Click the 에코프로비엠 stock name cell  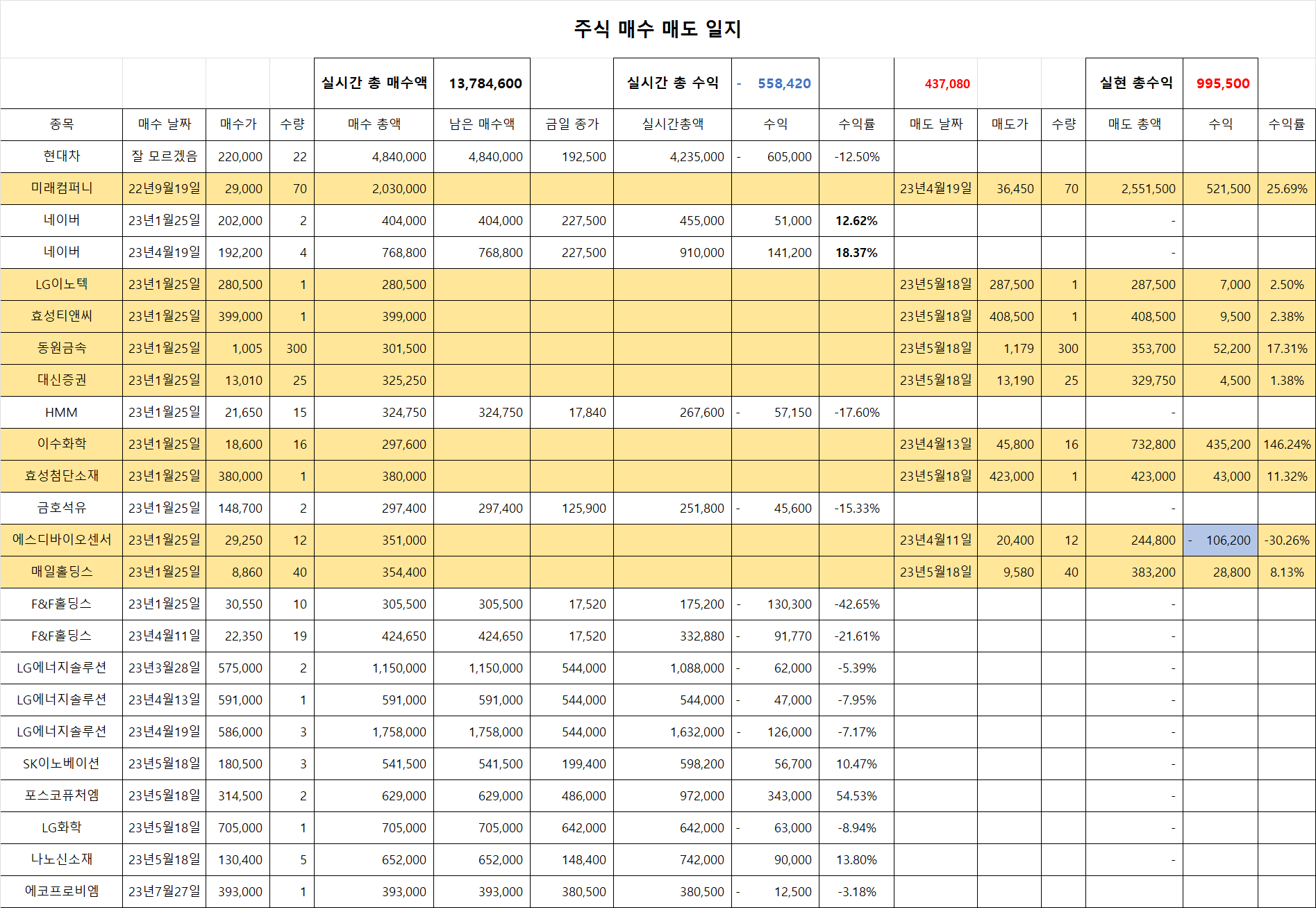coord(61,891)
